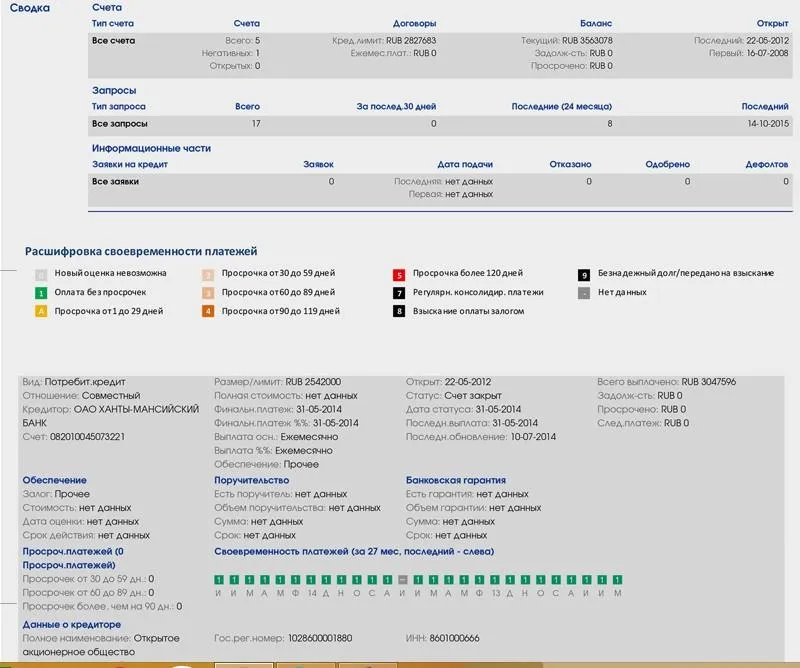Click the black "9" hopeless debt legend icon
The image size is (800, 668).
tap(584, 273)
